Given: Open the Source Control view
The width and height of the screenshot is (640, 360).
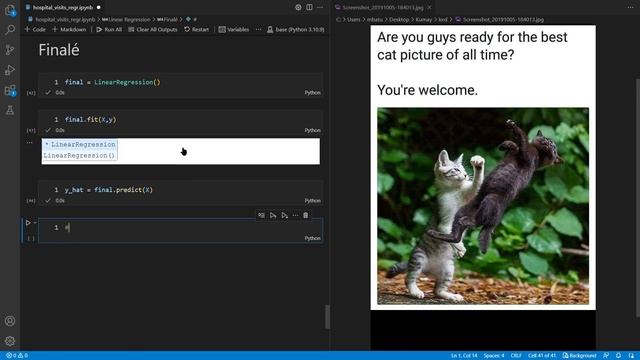Looking at the screenshot, I should 10,50.
